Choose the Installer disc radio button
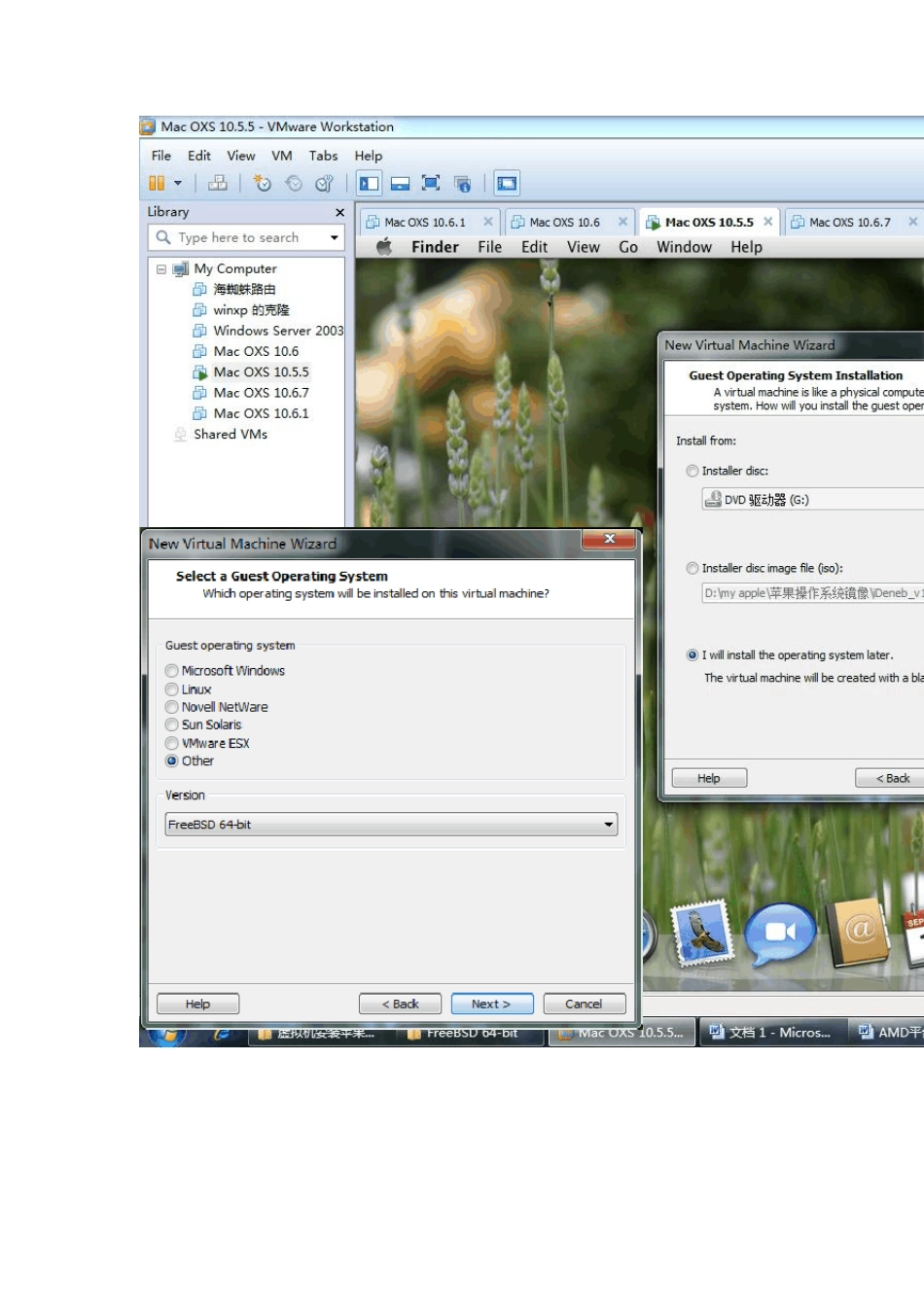The image size is (924, 1307). point(693,471)
